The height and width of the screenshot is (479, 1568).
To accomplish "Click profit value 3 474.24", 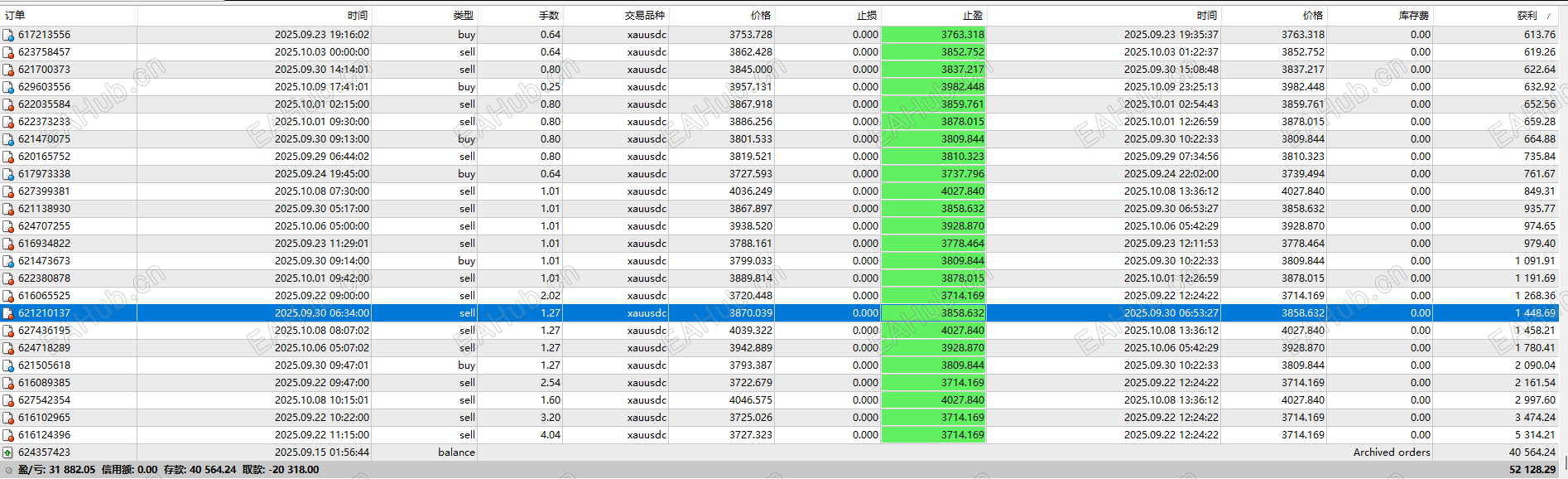I will point(1536,418).
